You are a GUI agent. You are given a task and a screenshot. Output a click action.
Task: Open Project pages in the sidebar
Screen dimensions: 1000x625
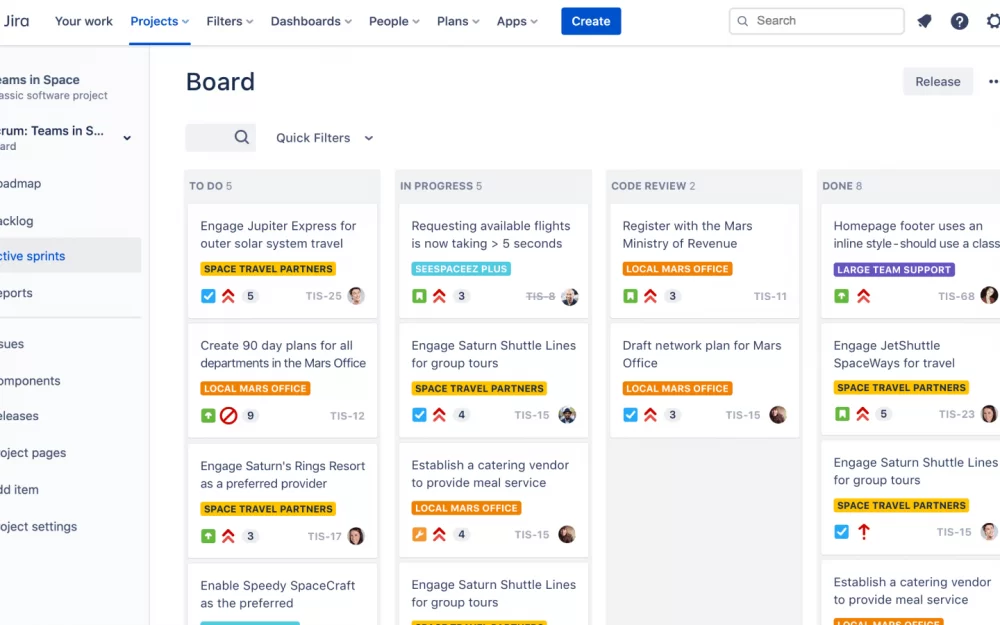(33, 453)
